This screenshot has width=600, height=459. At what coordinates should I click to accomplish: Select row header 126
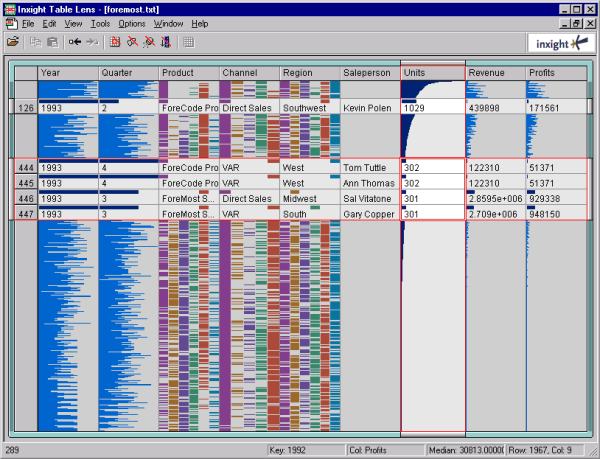point(26,108)
